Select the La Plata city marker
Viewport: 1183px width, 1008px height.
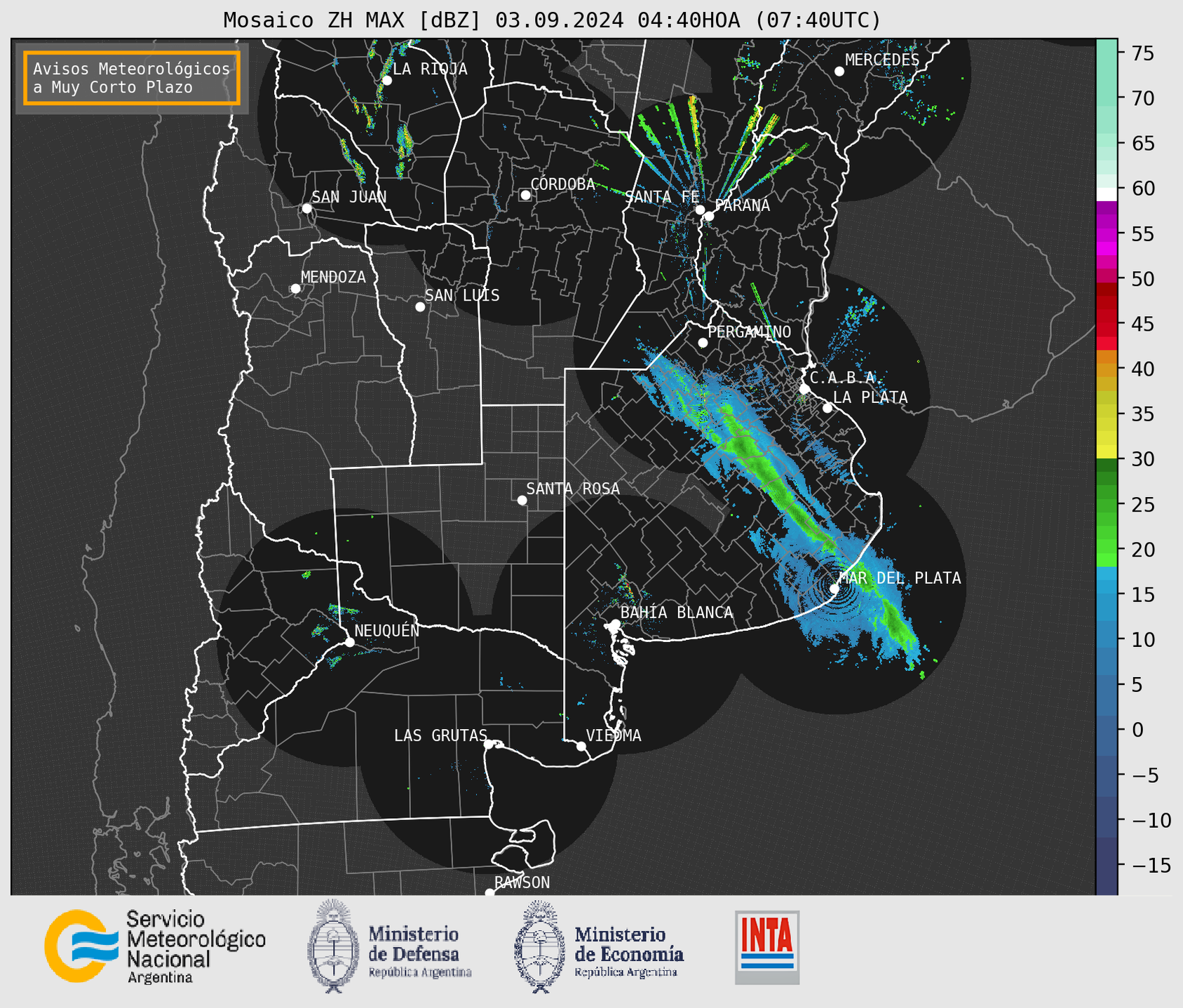[x=827, y=408]
